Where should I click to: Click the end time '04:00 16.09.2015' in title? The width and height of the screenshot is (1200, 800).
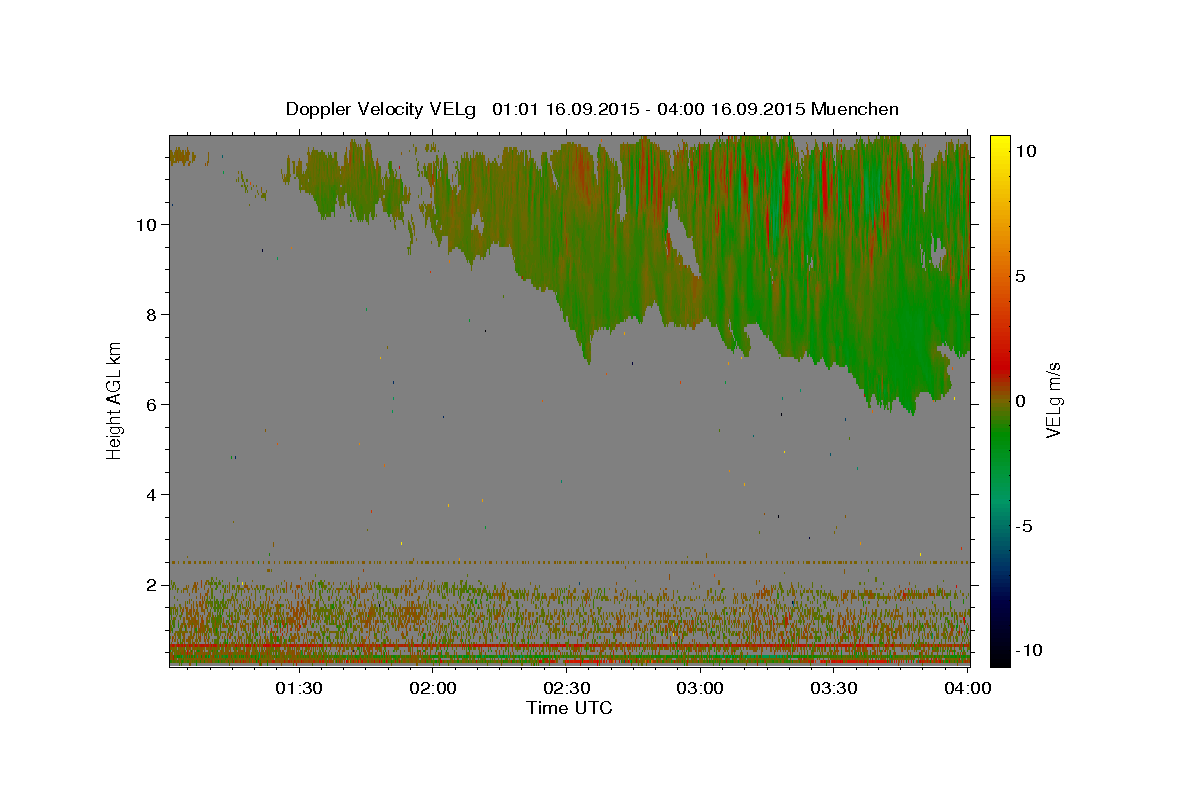pos(729,109)
